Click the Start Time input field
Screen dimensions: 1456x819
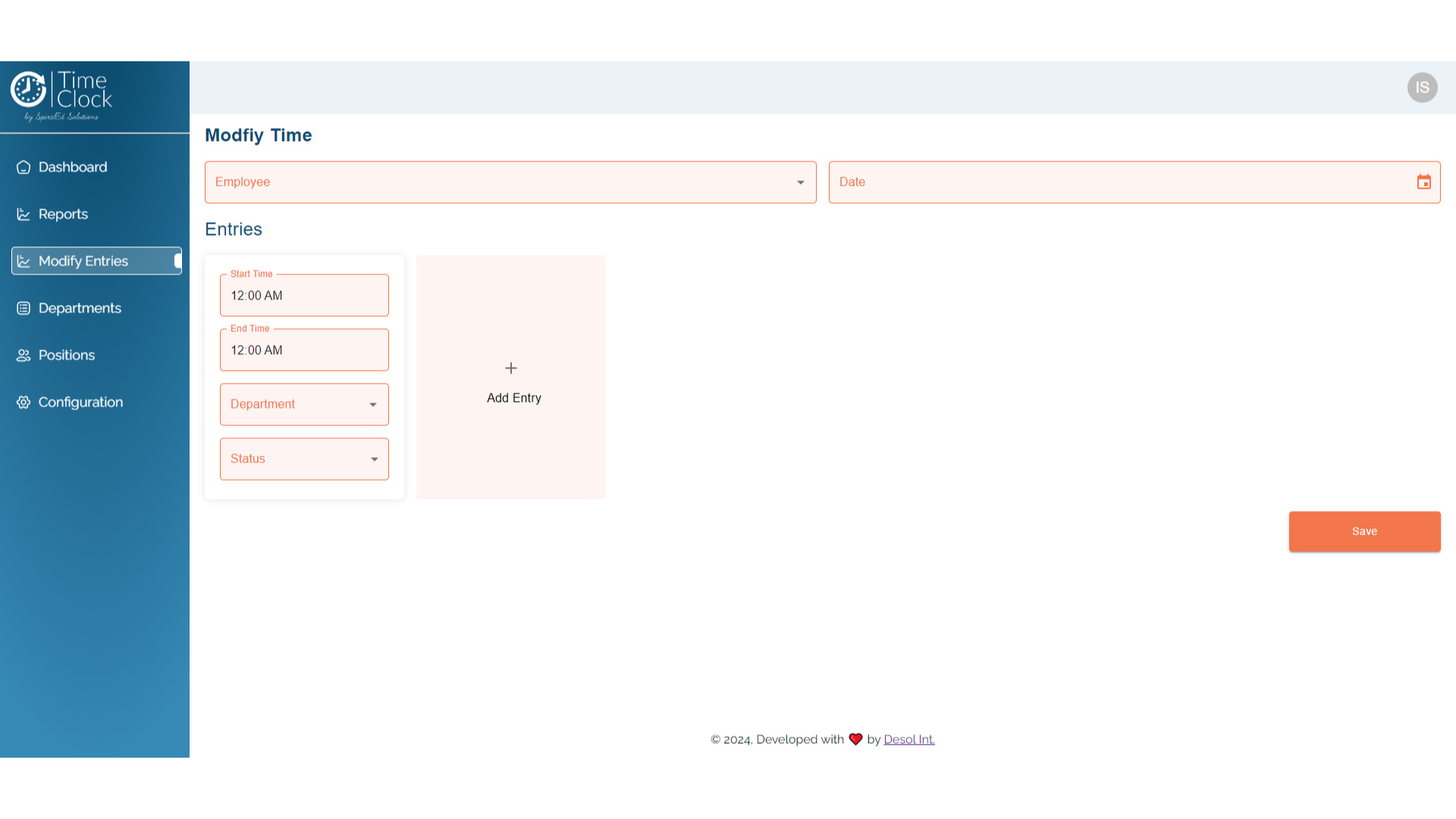[x=304, y=296]
